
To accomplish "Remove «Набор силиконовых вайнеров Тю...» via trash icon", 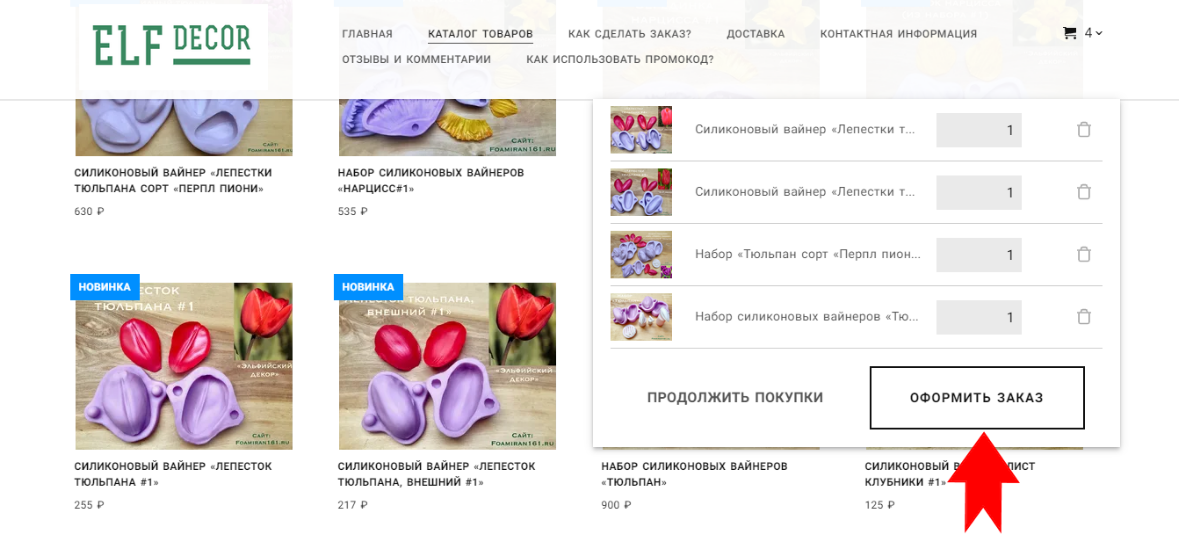I will pyautogui.click(x=1084, y=317).
